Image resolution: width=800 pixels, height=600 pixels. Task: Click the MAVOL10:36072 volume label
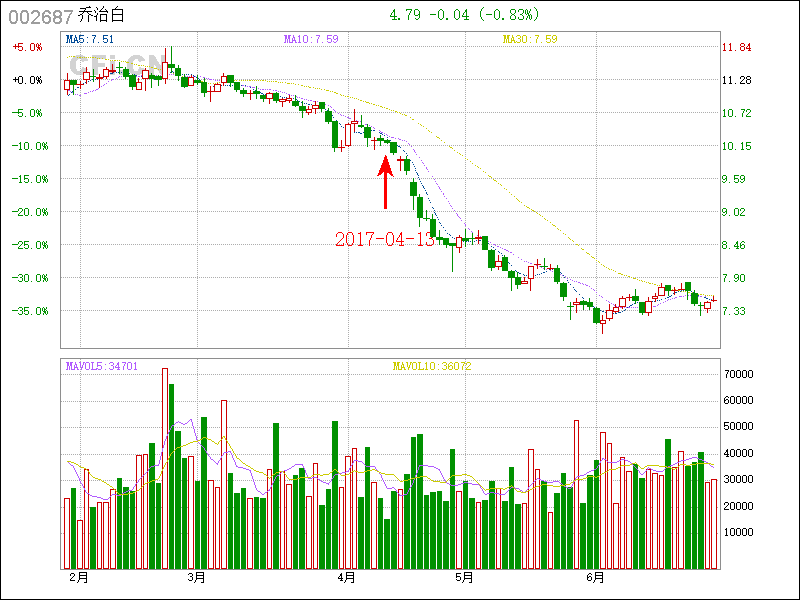pos(431,367)
